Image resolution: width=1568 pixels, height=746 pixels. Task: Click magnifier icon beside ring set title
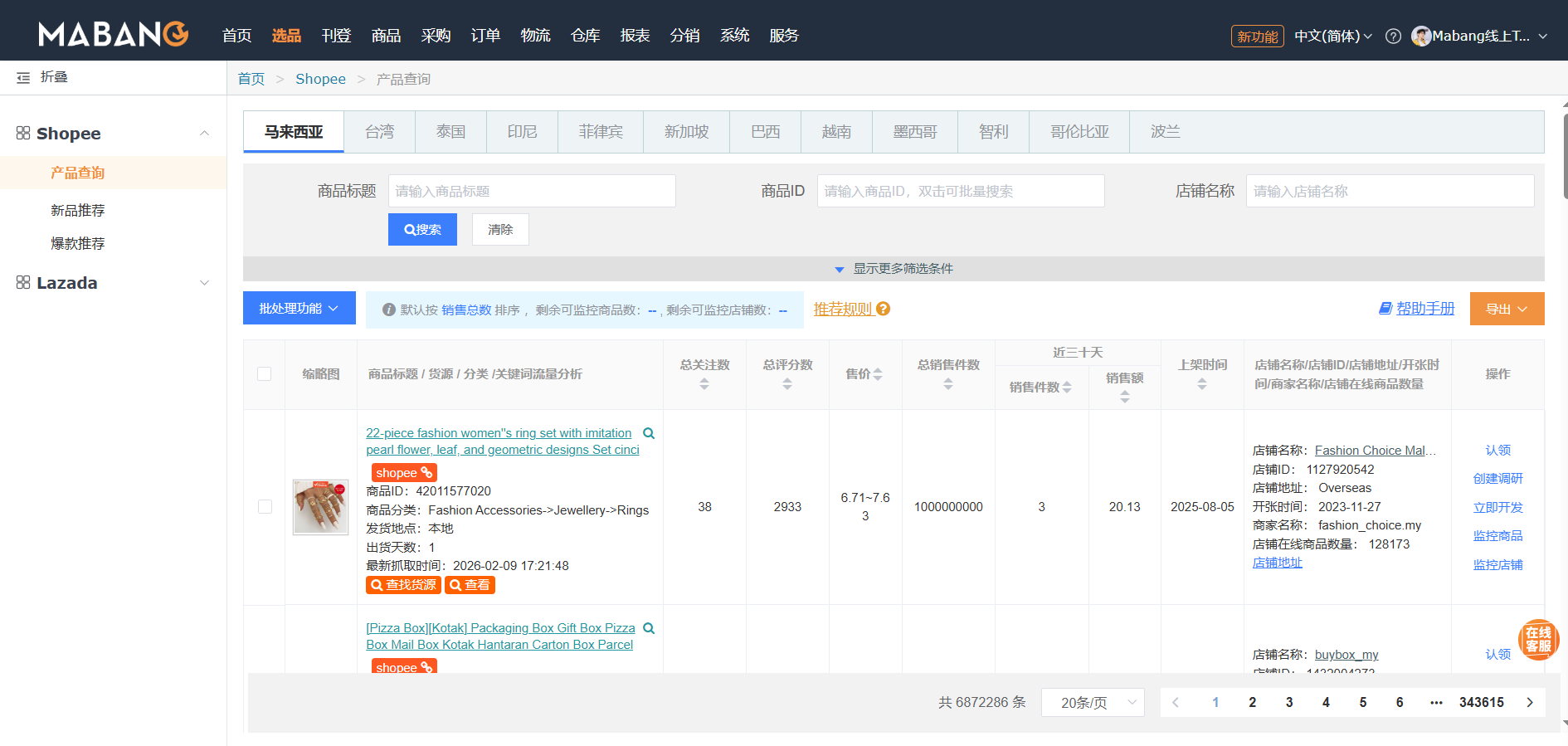649,433
